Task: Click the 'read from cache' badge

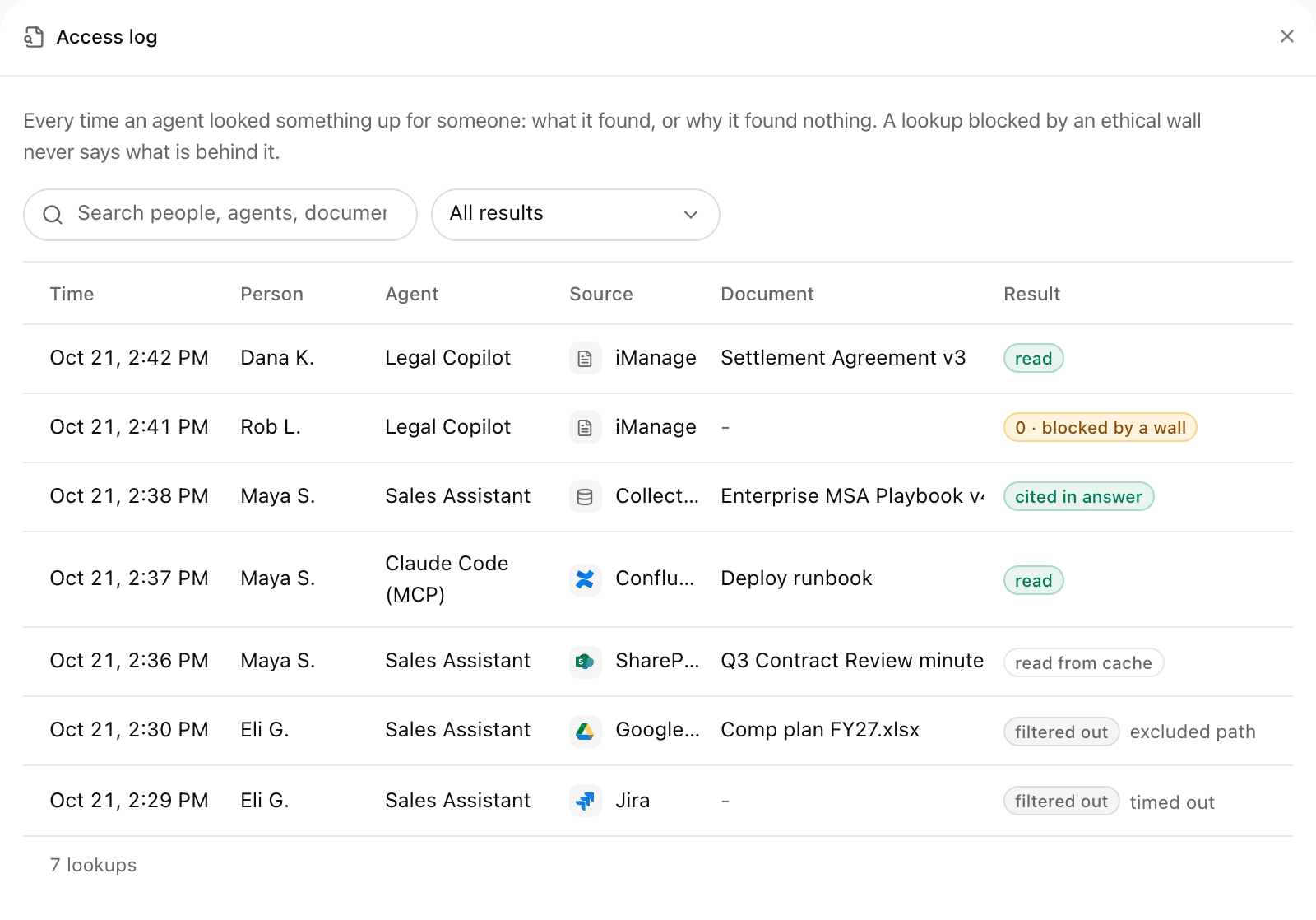Action: coord(1084,662)
